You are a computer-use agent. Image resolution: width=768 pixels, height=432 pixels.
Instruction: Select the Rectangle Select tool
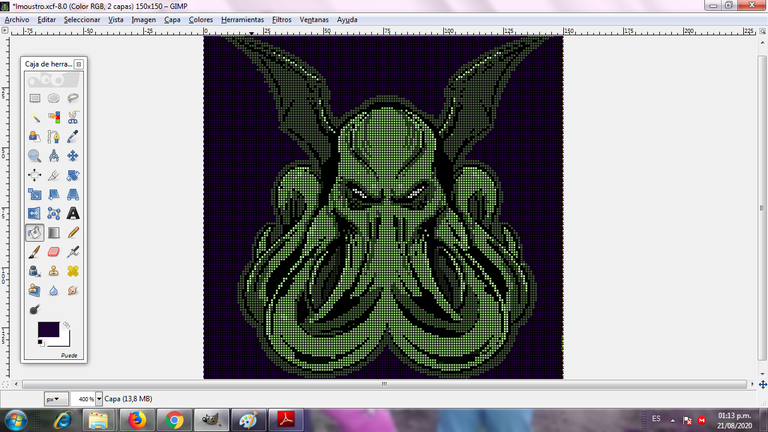(x=34, y=98)
